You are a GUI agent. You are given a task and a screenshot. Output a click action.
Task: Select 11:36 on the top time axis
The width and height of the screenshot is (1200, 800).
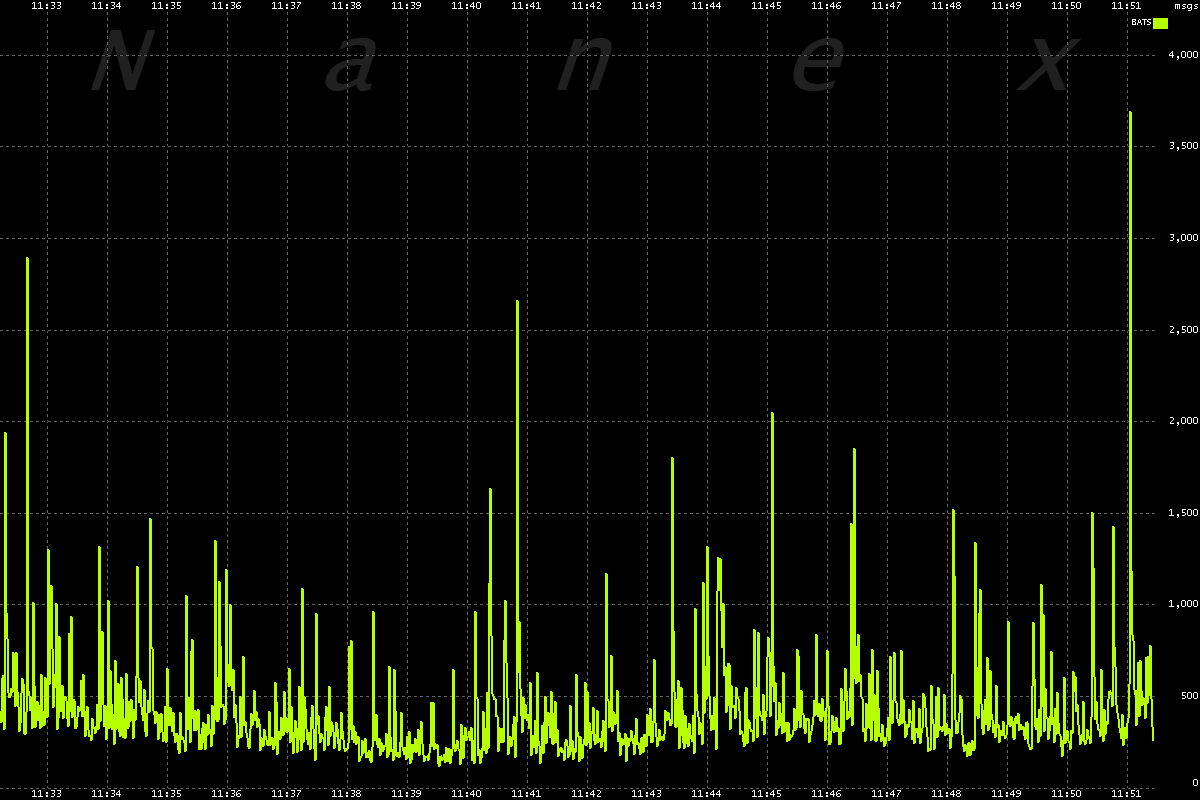point(226,6)
